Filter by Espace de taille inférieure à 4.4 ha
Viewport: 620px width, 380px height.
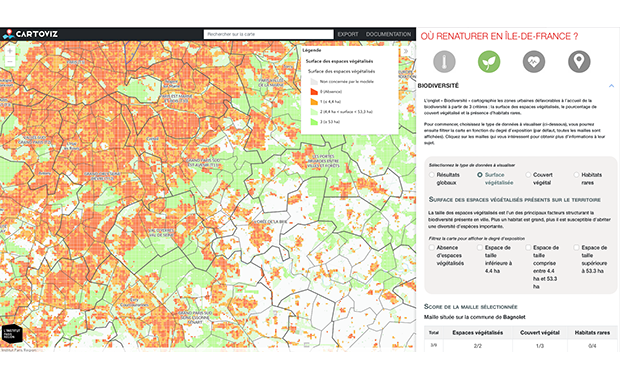tap(480, 248)
